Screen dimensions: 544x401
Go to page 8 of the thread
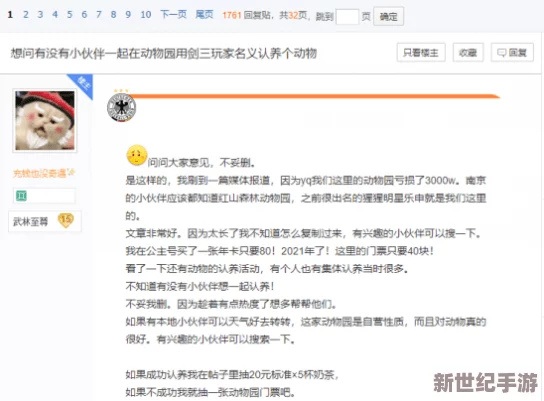(113, 15)
